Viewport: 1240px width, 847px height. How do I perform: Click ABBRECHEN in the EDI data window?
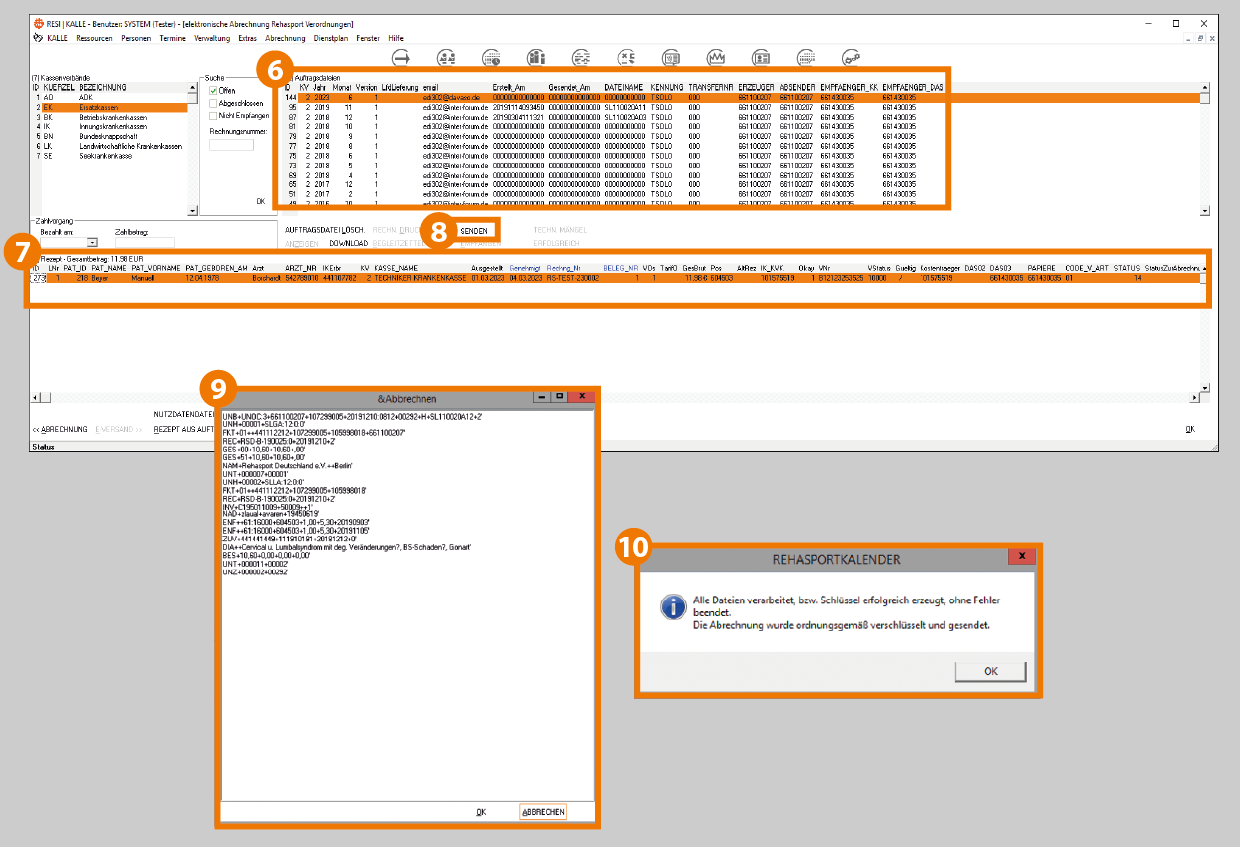click(x=543, y=812)
